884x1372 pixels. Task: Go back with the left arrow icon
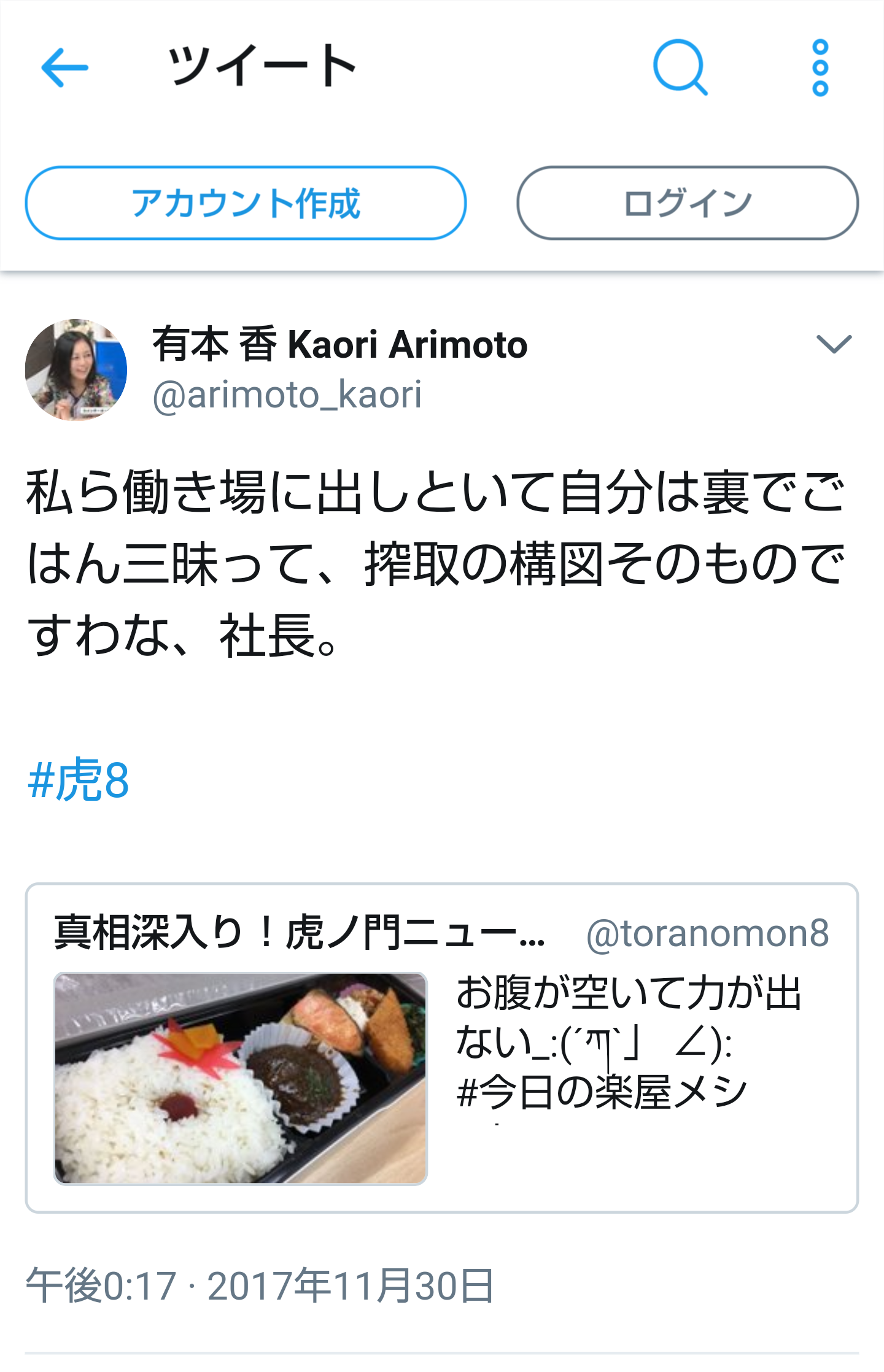[x=64, y=67]
